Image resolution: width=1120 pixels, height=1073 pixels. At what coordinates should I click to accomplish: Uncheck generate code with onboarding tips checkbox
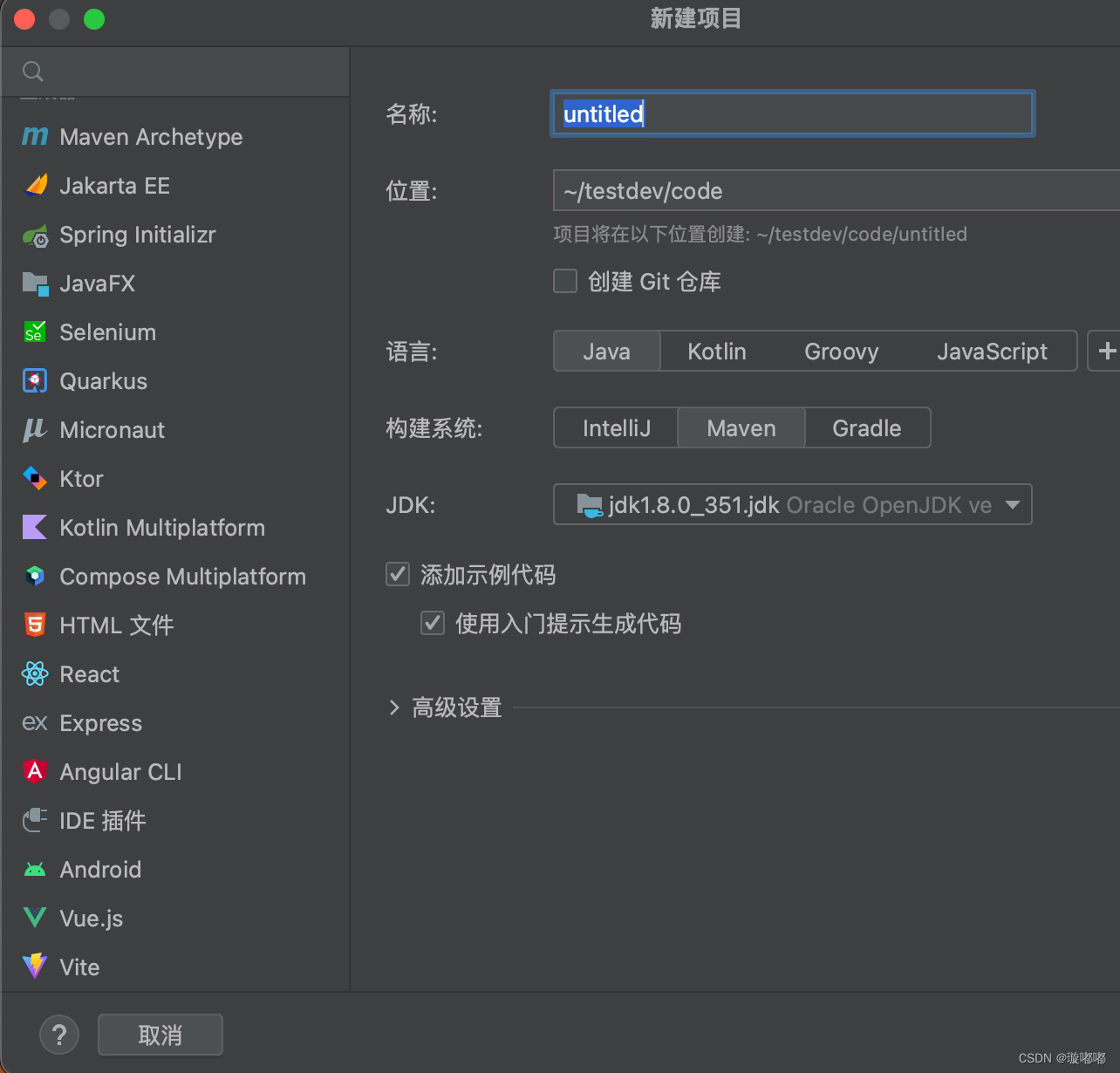(433, 623)
